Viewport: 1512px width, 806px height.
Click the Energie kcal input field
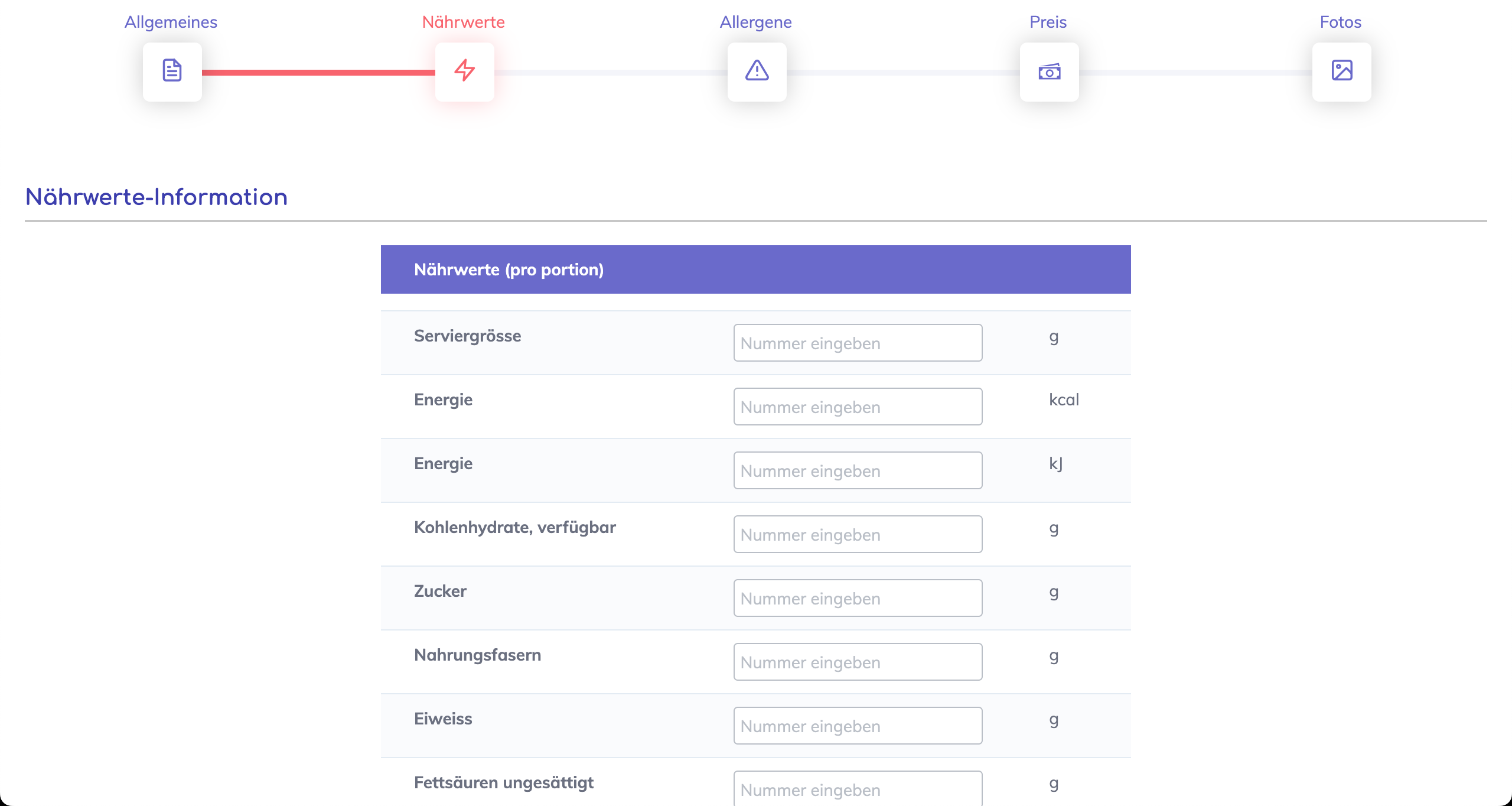(x=858, y=407)
